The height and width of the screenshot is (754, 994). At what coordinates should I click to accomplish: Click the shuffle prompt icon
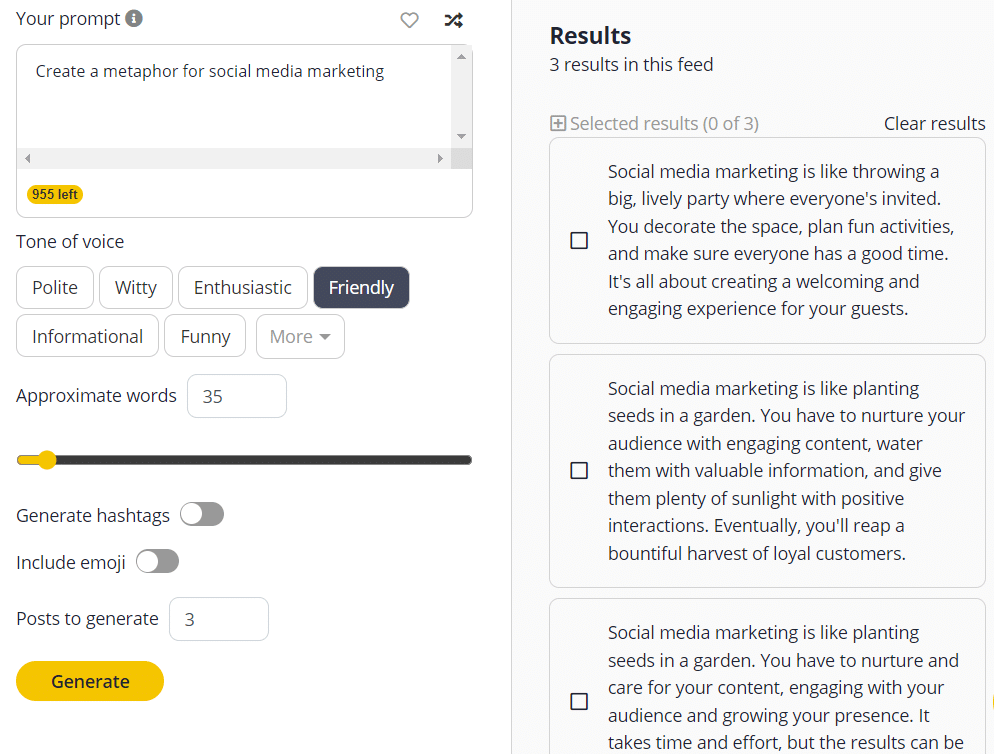click(x=453, y=20)
